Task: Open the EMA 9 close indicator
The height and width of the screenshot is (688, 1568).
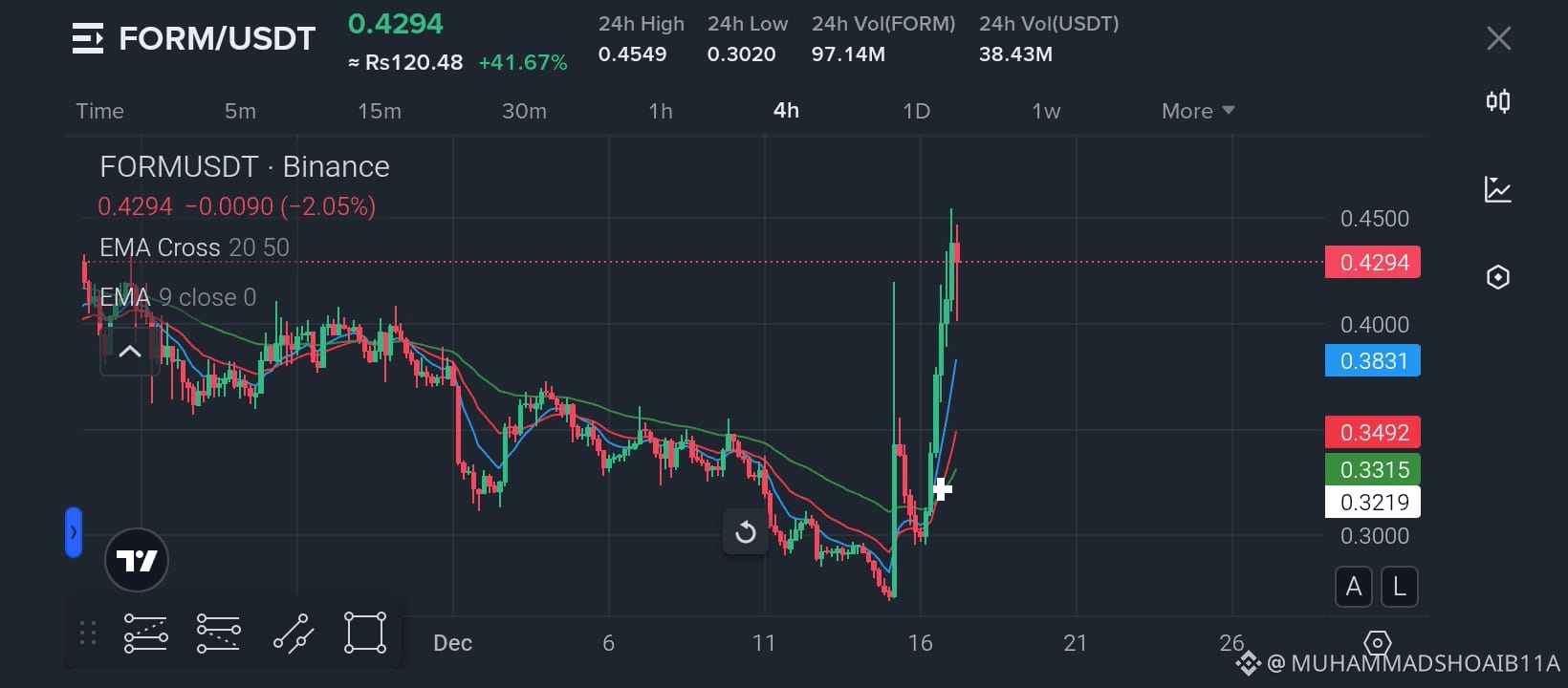Action: click(178, 297)
